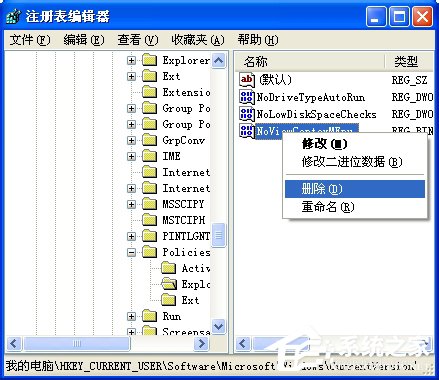Screen dimensions: 439x380
Task: Click tree pane scroll up arrow
Action: pos(219,60)
